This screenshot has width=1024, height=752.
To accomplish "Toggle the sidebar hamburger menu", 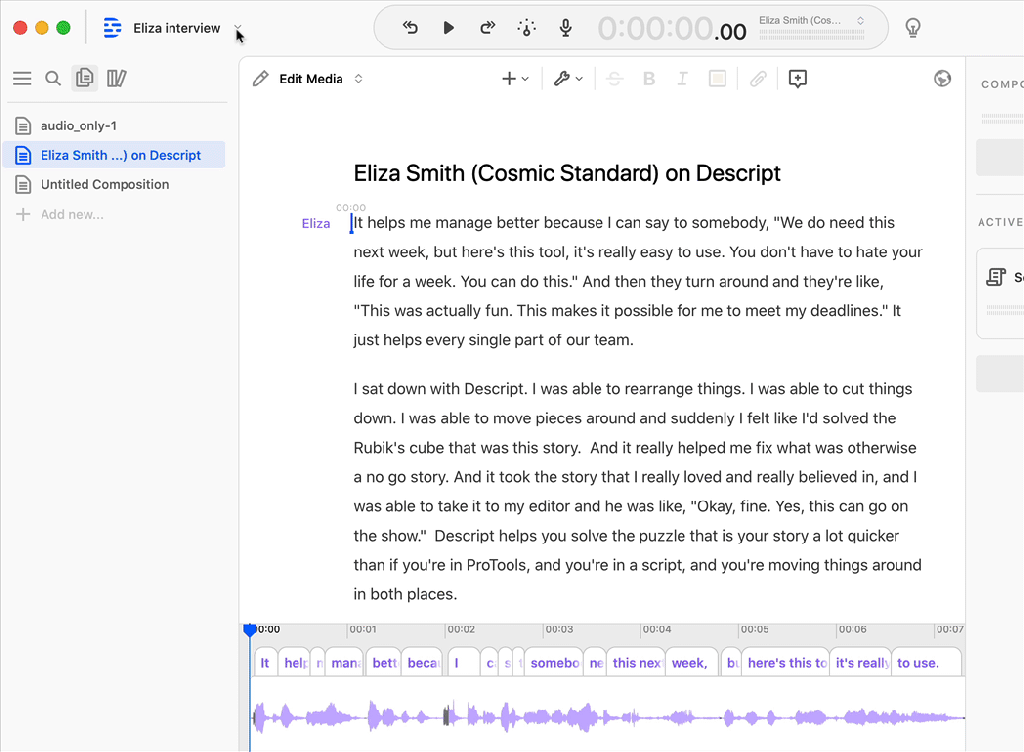I will click(22, 79).
